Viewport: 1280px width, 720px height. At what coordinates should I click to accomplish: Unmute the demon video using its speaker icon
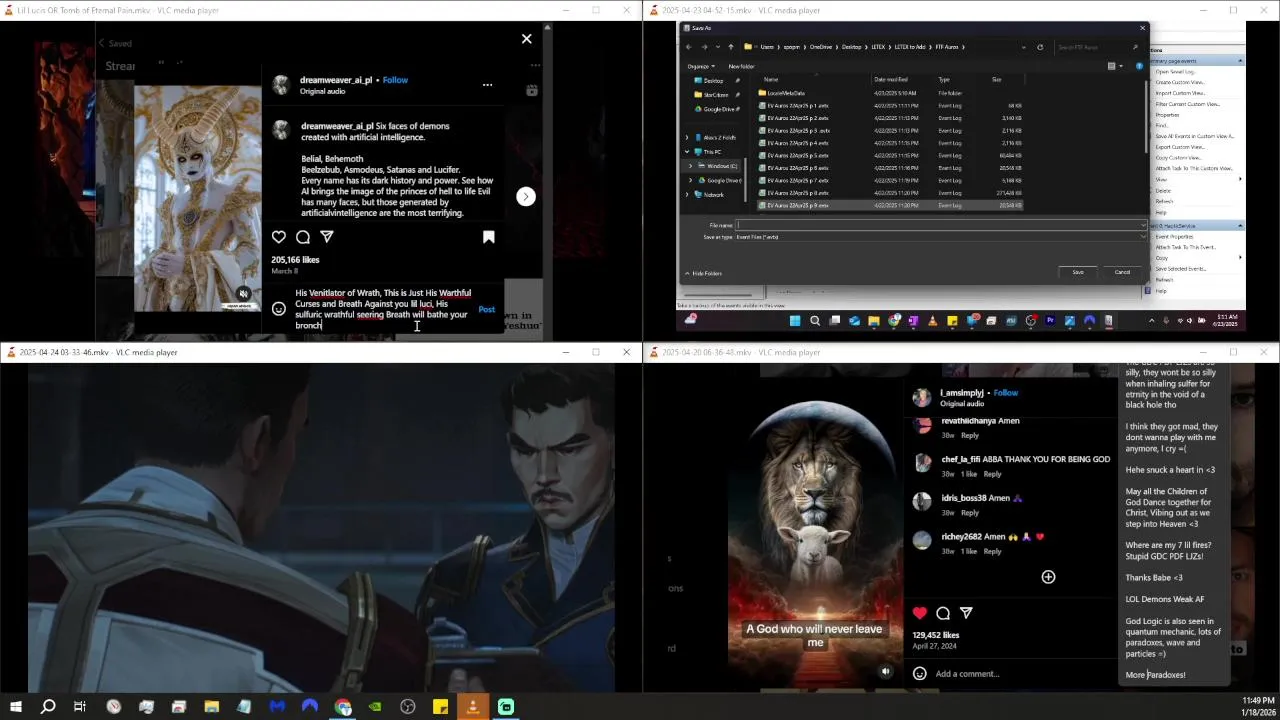pos(243,294)
